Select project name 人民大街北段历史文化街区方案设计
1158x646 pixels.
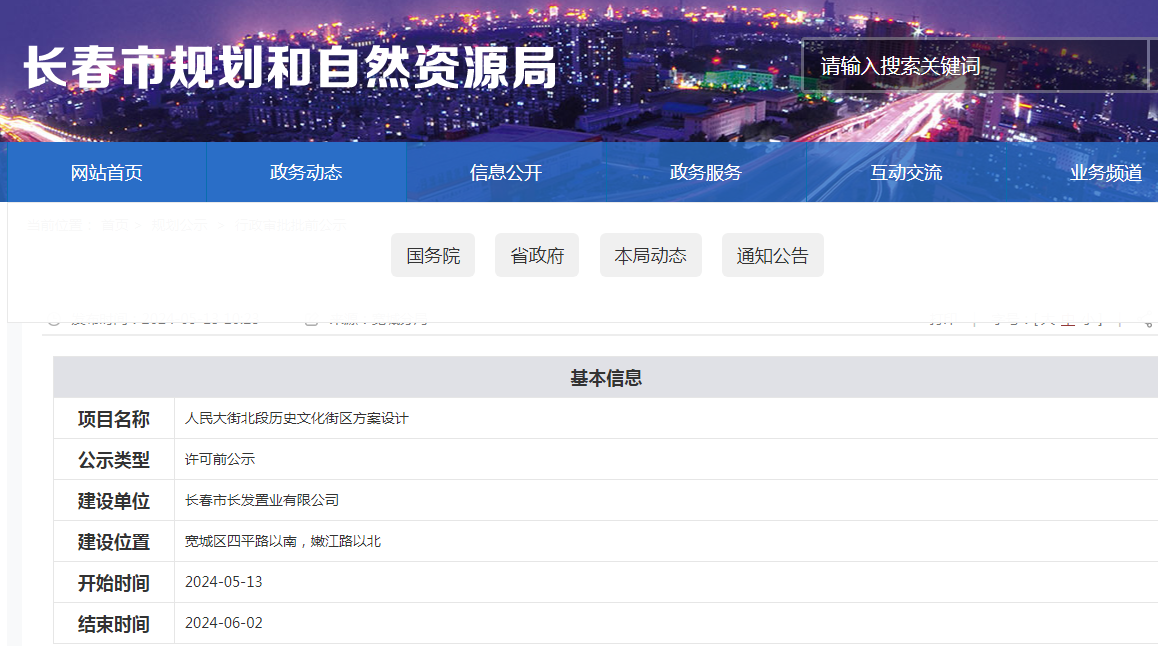click(x=297, y=419)
